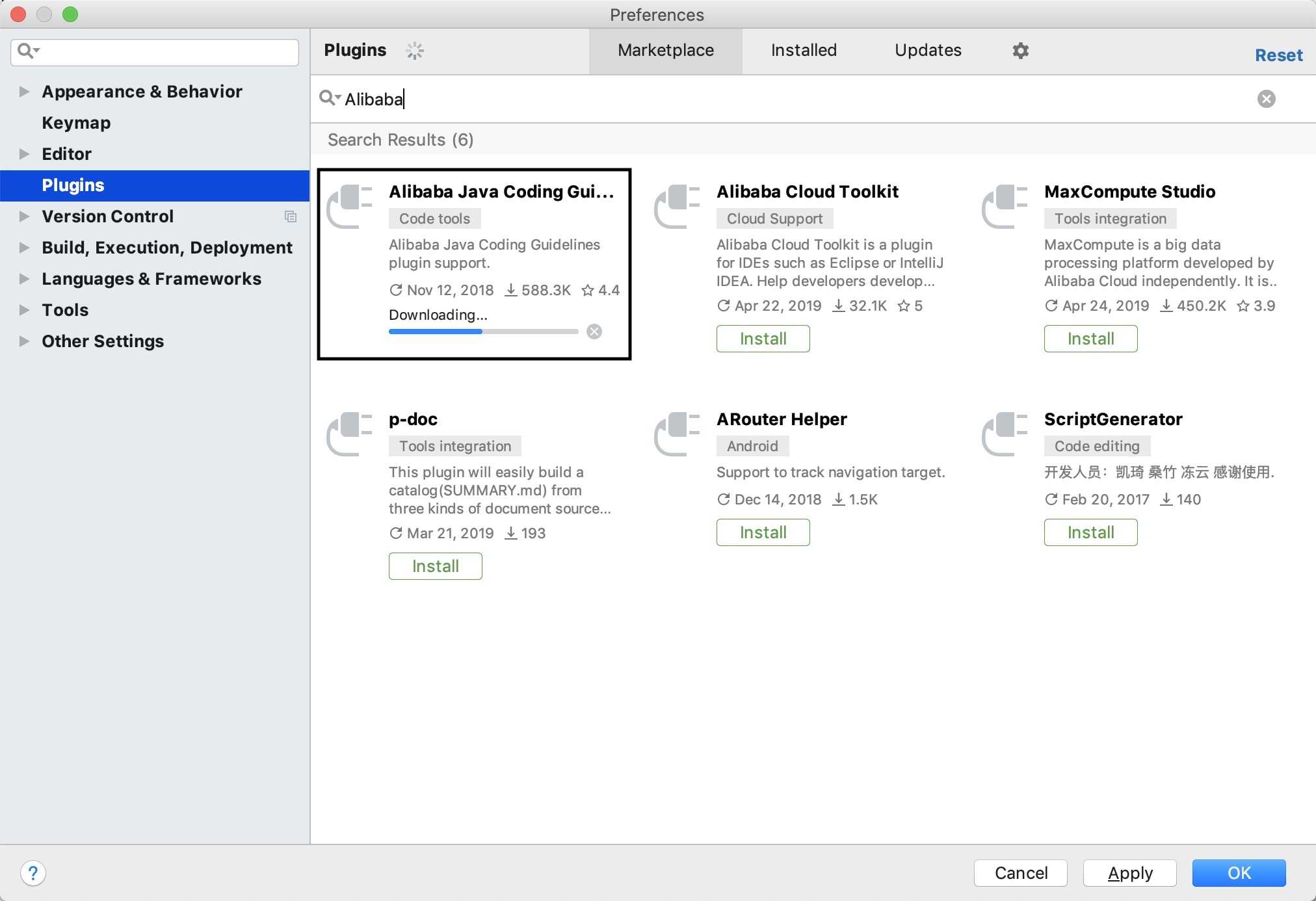Image resolution: width=1316 pixels, height=901 pixels.
Task: Switch to the Updates tab
Action: [928, 51]
